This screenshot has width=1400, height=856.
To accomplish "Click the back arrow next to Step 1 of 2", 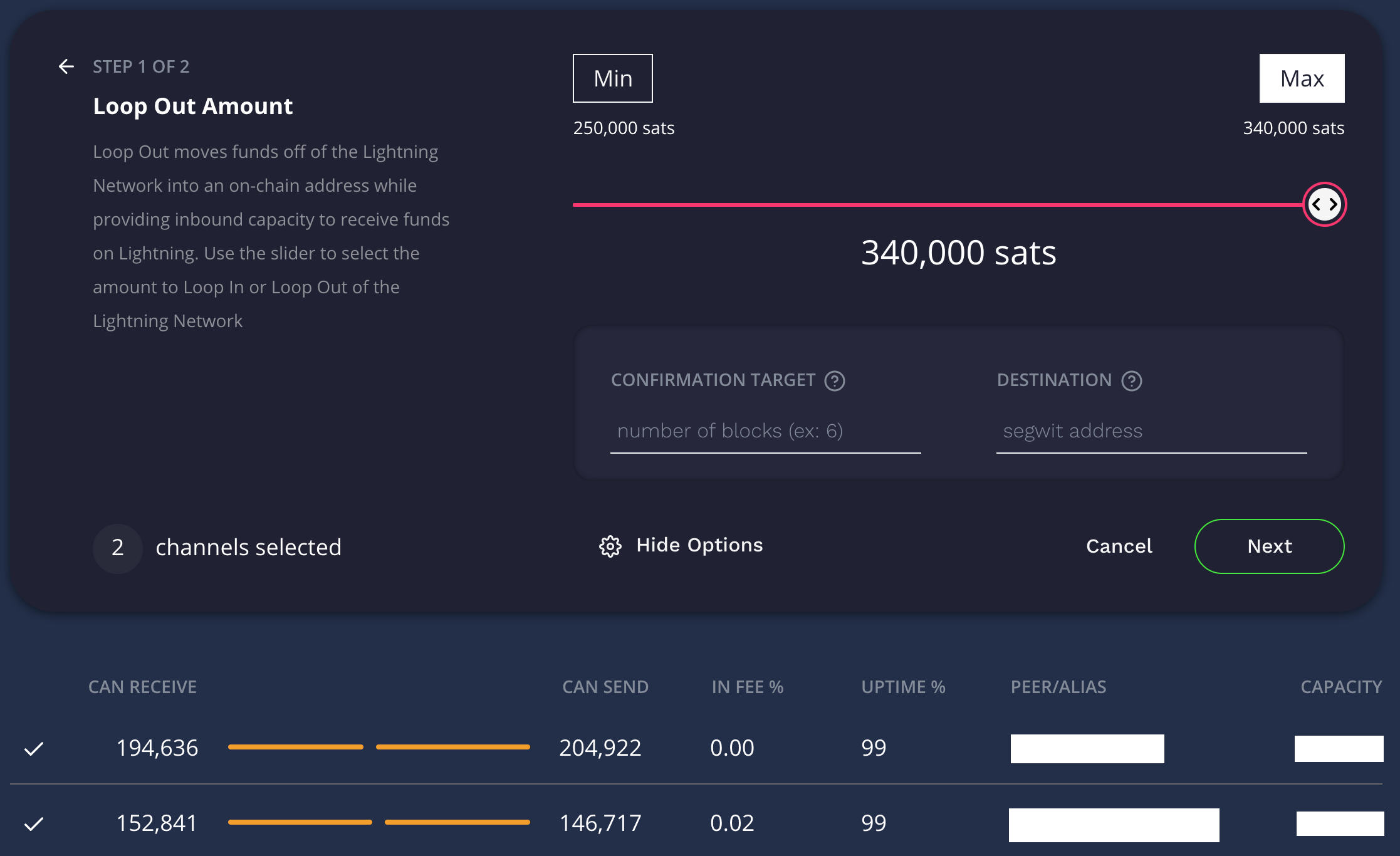I will (66, 66).
